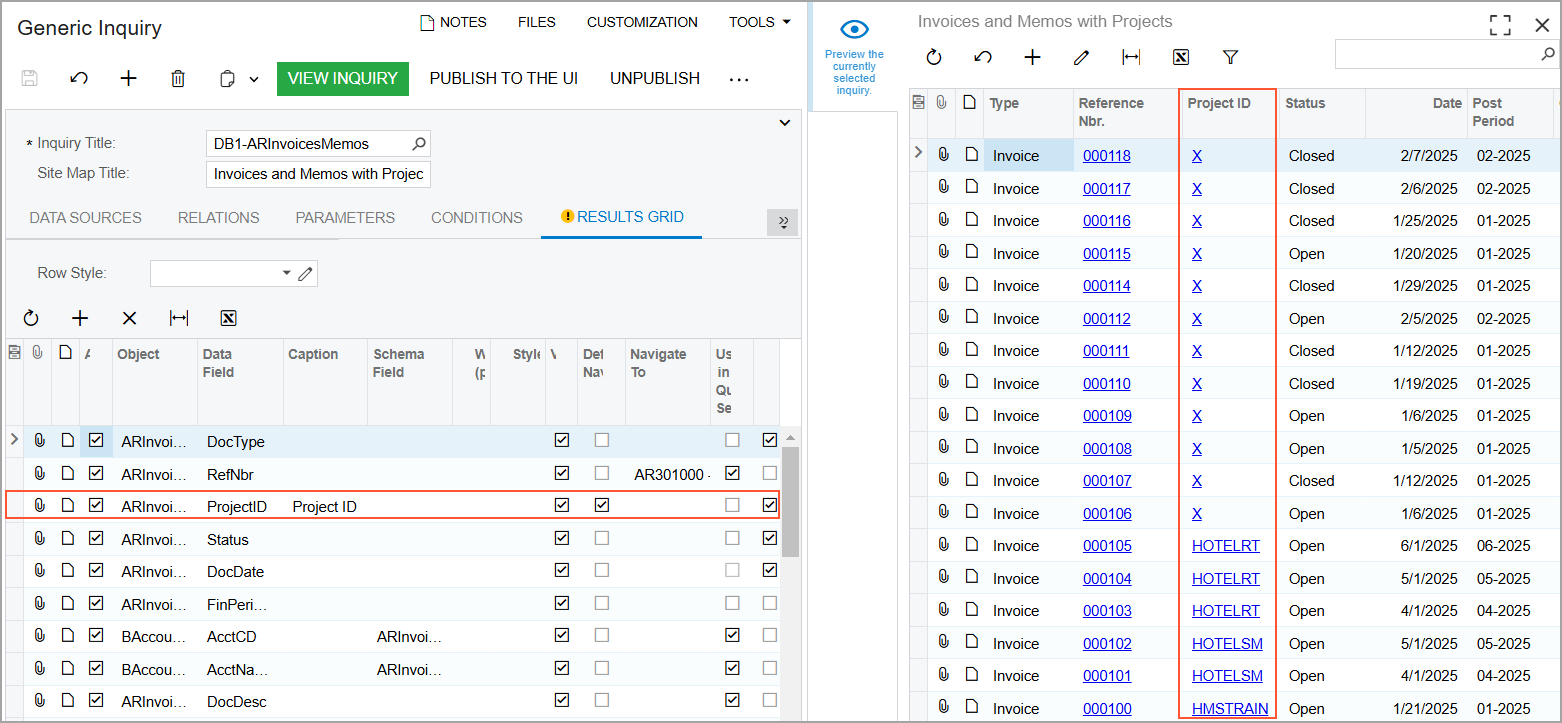Collapse the inquiry summary section chevron

click(x=784, y=123)
